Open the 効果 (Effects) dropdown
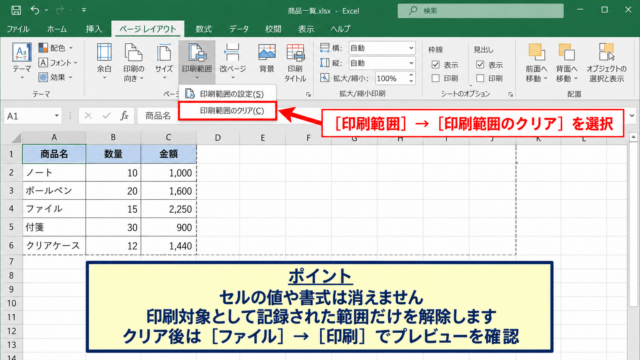The width and height of the screenshot is (640, 360). [56, 77]
